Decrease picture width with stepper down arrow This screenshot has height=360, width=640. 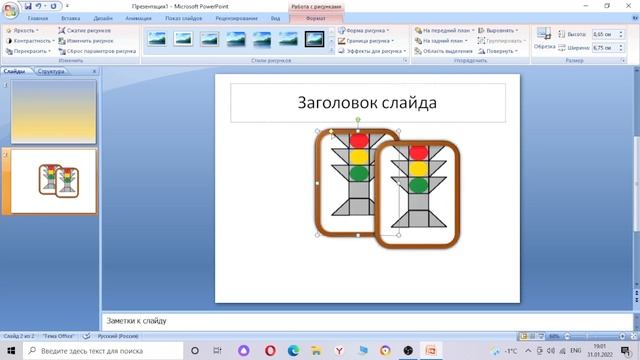[x=621, y=50]
